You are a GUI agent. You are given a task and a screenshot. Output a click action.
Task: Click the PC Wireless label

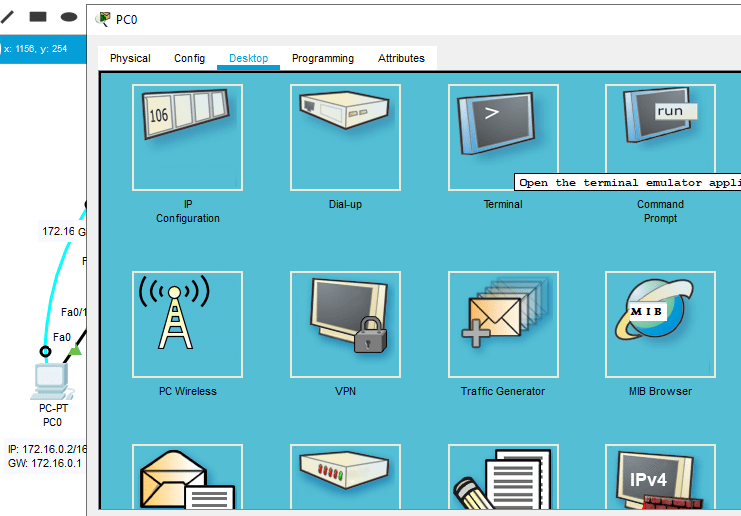(x=188, y=391)
